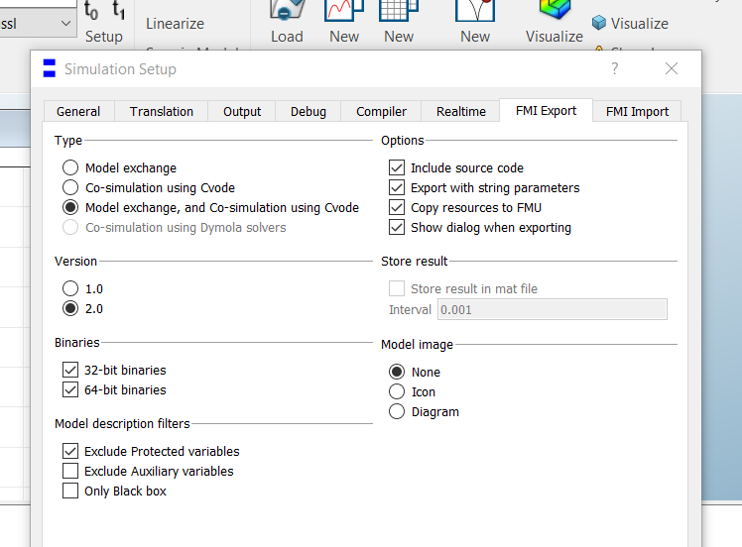Open the Output tab
Screen dimensions: 742x547
click(x=242, y=112)
